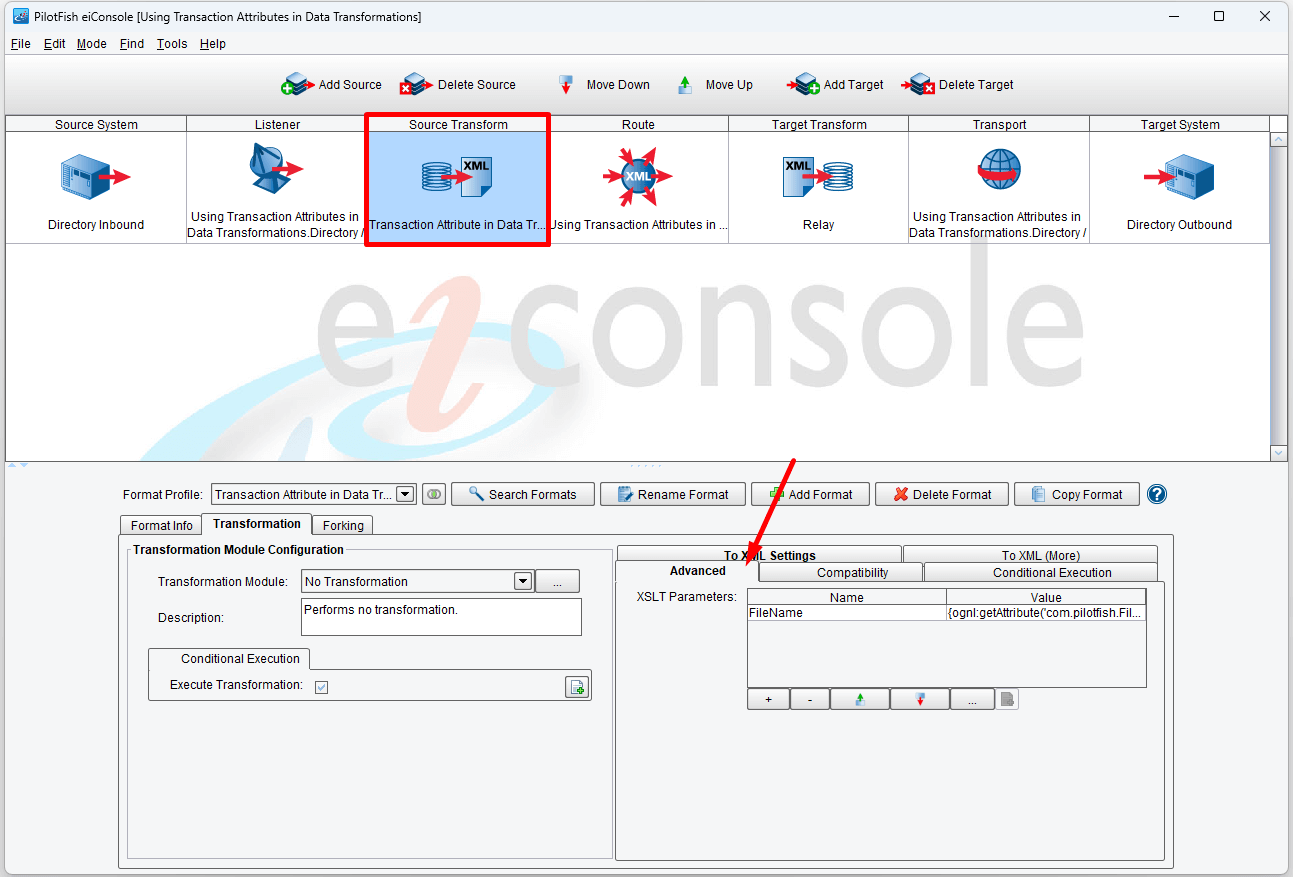
Task: Click the ellipsis button below XSLT Parameters table
Action: [972, 699]
